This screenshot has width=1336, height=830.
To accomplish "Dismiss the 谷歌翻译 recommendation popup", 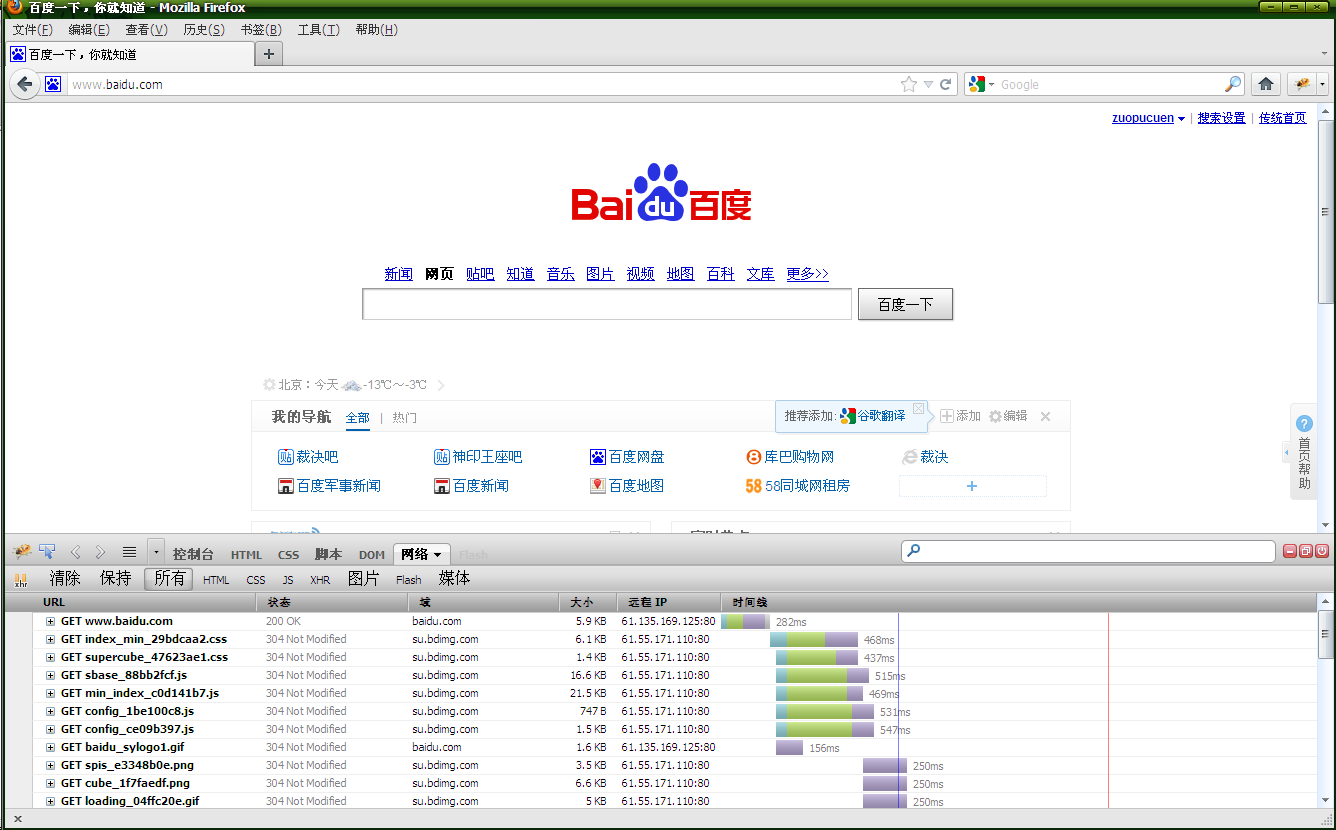I will click(x=918, y=408).
